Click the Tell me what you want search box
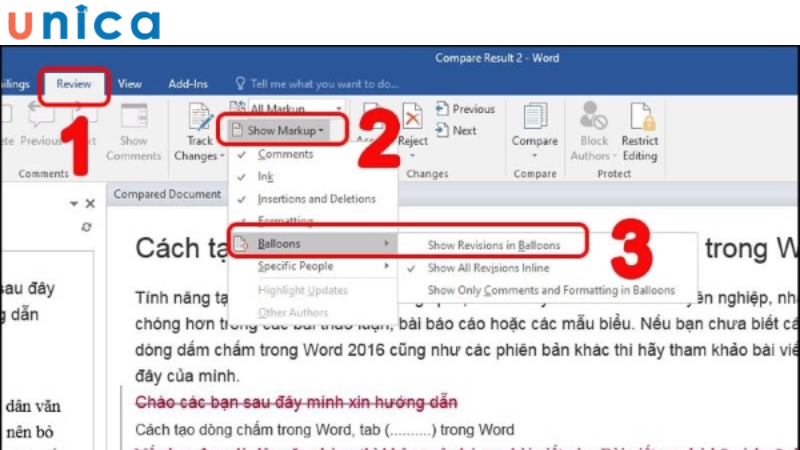 pyautogui.click(x=317, y=84)
